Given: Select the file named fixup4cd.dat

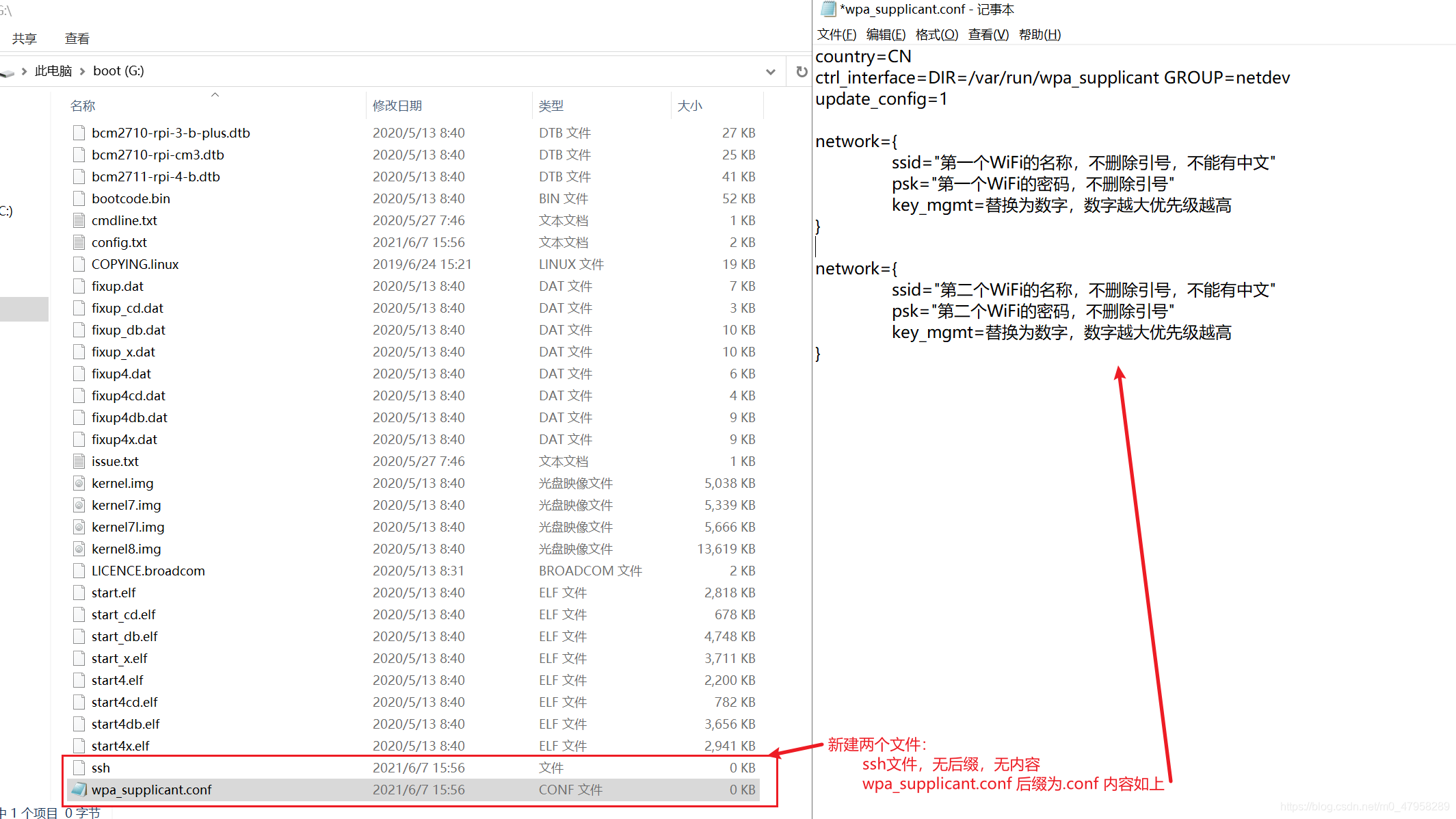Looking at the screenshot, I should tap(129, 395).
